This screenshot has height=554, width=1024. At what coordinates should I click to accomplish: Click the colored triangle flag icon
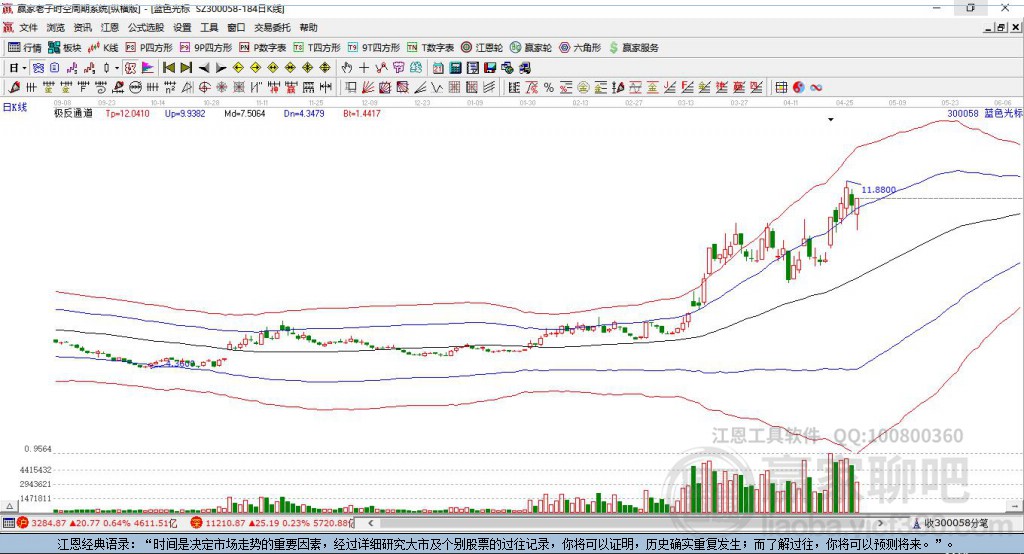148,68
